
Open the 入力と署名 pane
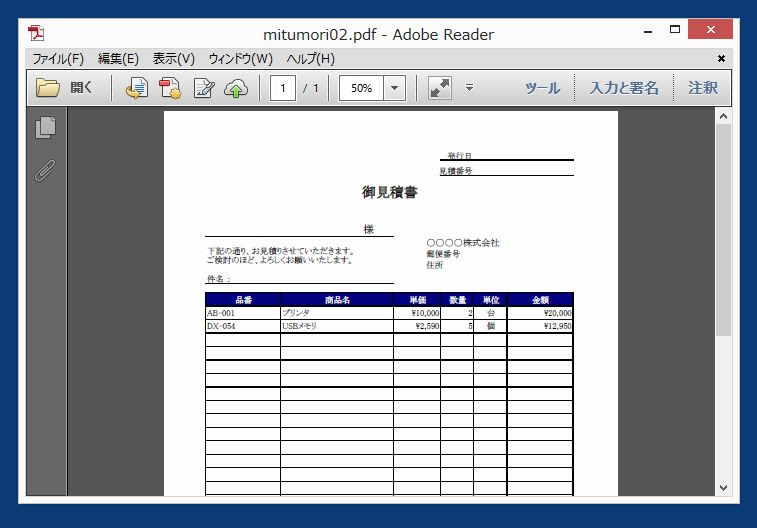(624, 88)
